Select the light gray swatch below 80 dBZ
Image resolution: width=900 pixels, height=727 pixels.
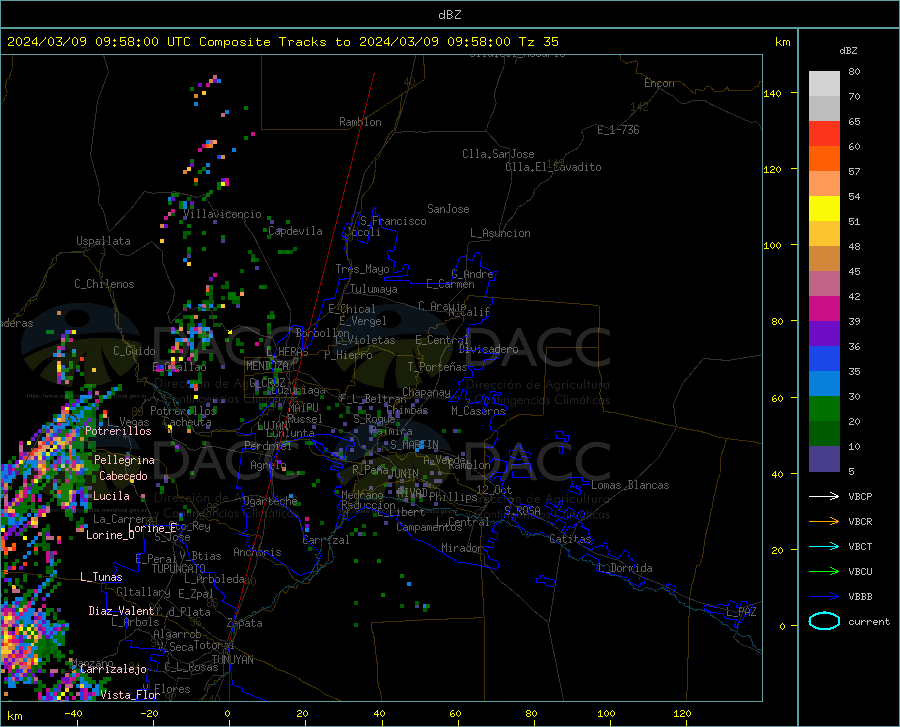824,84
